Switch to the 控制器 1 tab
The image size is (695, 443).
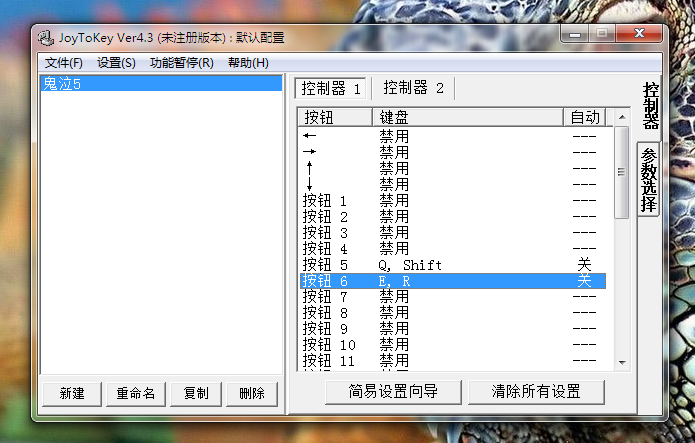(331, 88)
